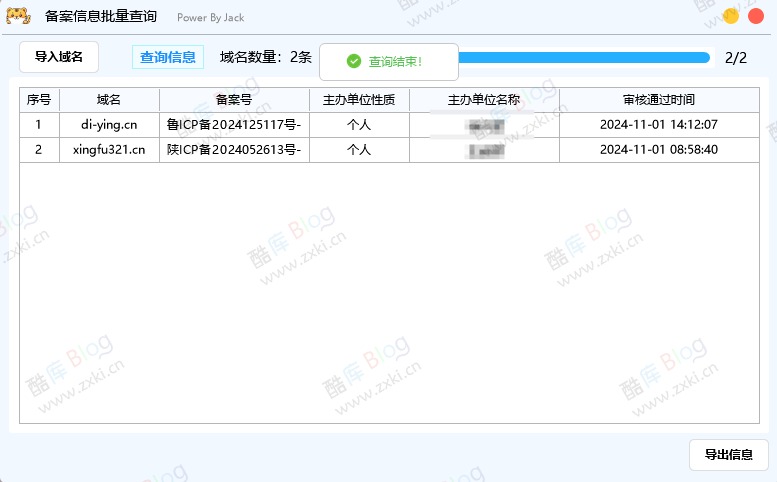Click the Power By Jack credit text
This screenshot has width=777, height=482.
tap(211, 18)
